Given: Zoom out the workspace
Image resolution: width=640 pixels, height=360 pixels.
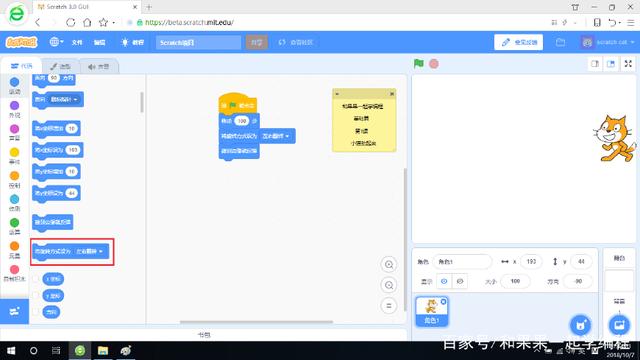Looking at the screenshot, I should (x=389, y=285).
